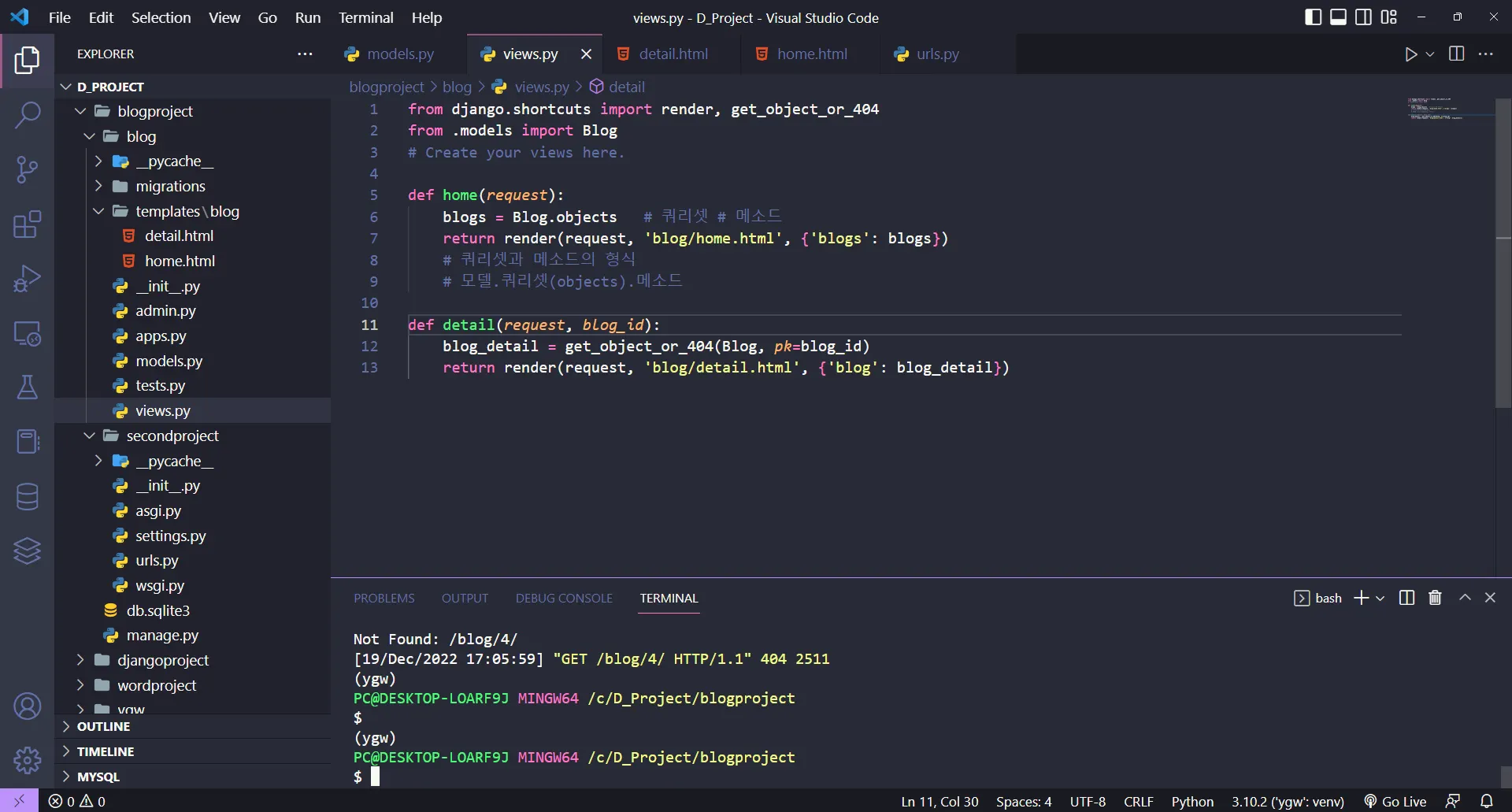Click the Run Python File play button
1512x812 pixels.
(1410, 54)
